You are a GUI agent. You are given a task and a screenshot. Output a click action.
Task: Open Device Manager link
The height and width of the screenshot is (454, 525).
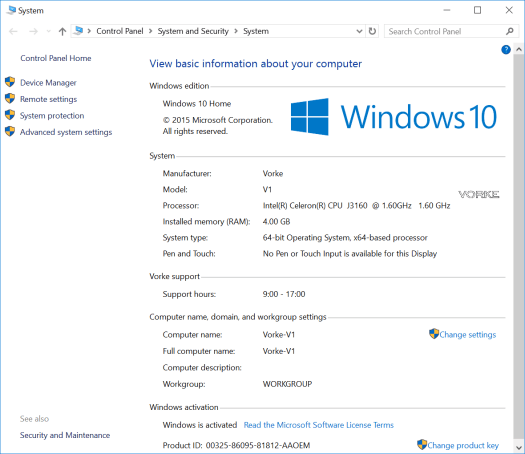(x=48, y=83)
